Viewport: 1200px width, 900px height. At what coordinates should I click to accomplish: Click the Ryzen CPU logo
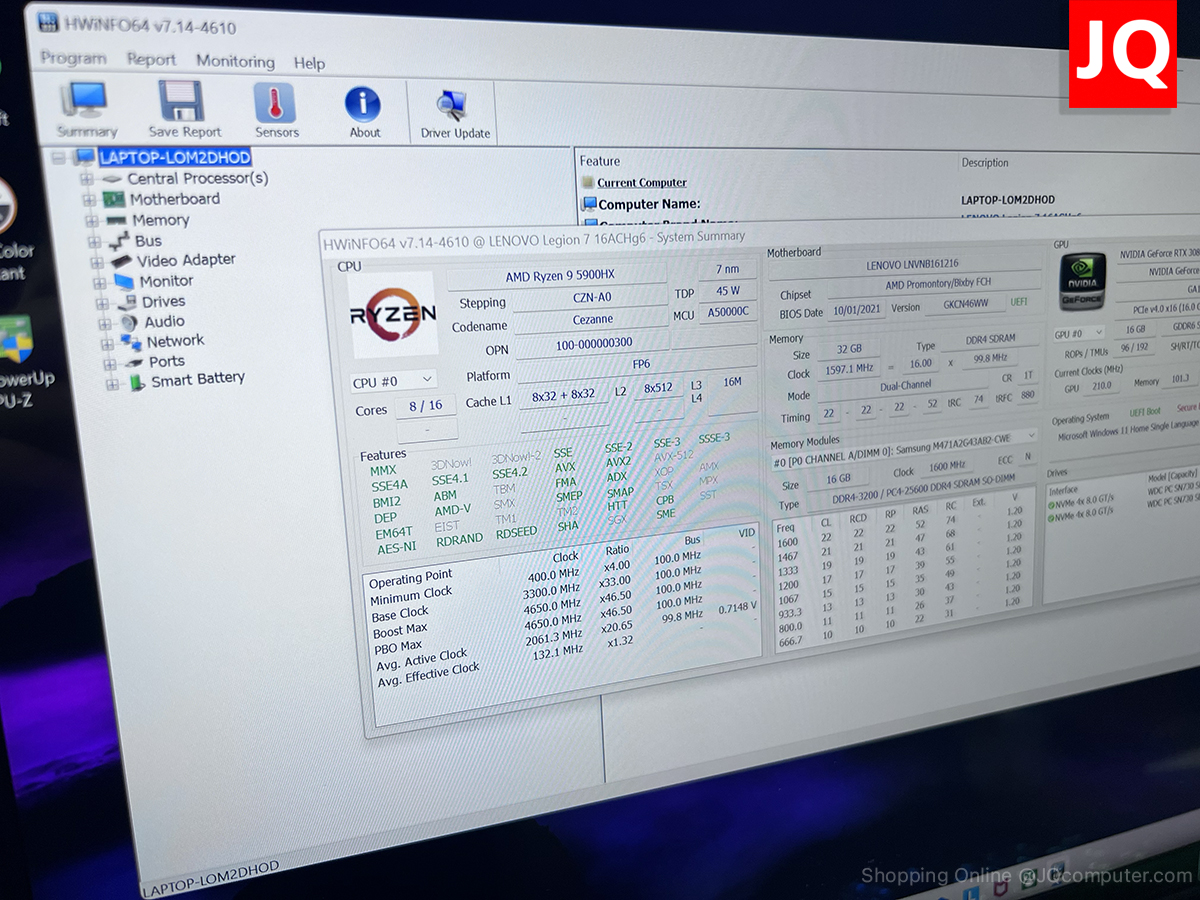[x=393, y=314]
